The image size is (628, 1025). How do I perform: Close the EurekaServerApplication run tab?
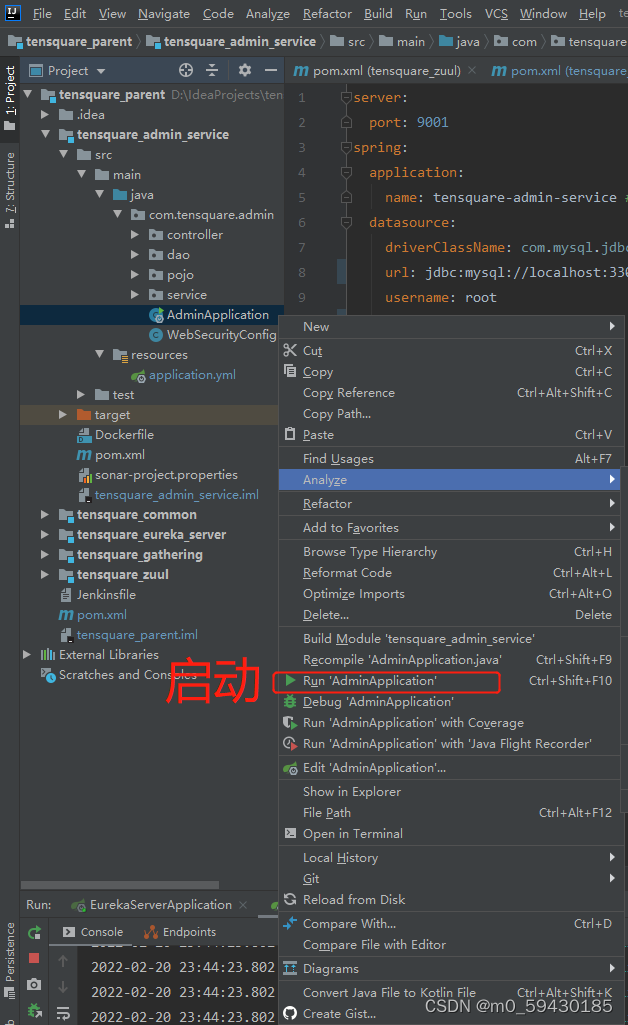pos(243,905)
